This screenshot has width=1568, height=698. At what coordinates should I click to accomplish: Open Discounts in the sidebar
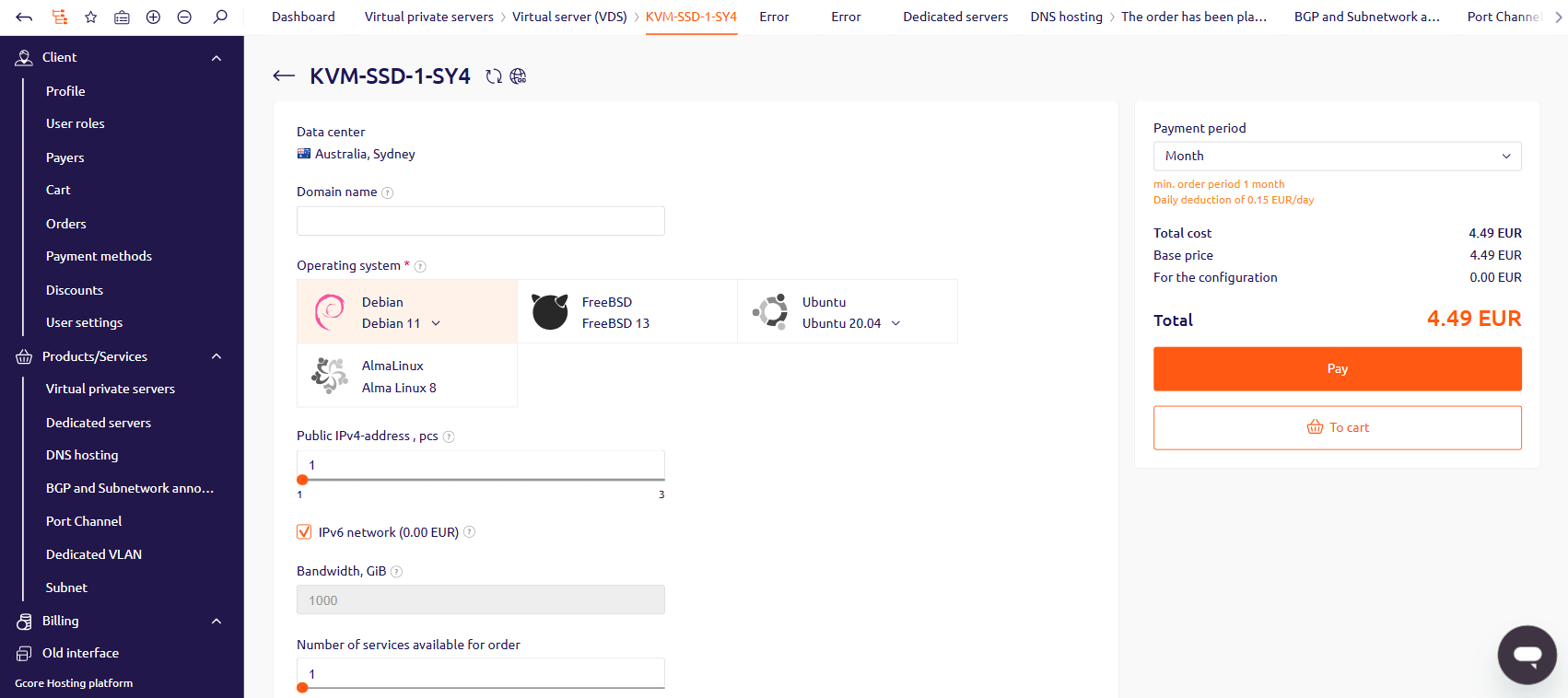click(x=75, y=290)
